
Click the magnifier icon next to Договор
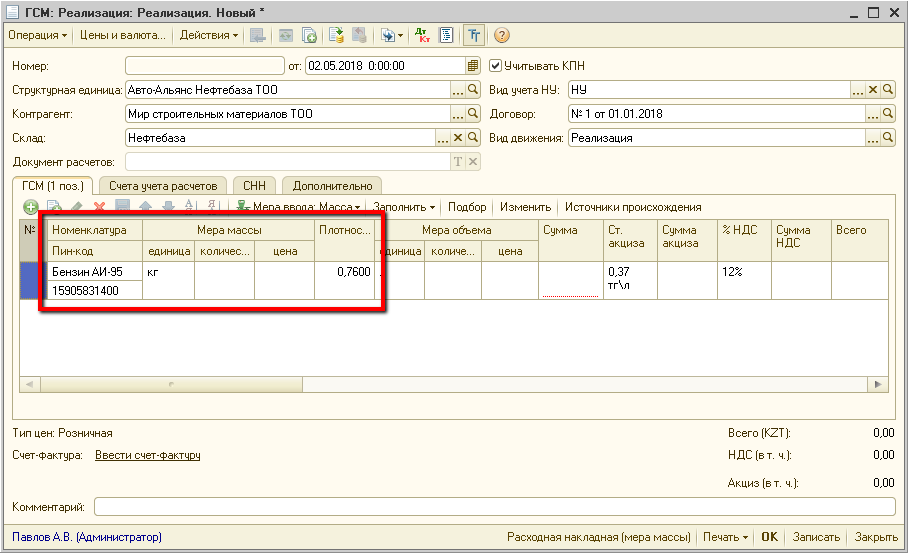click(x=887, y=114)
